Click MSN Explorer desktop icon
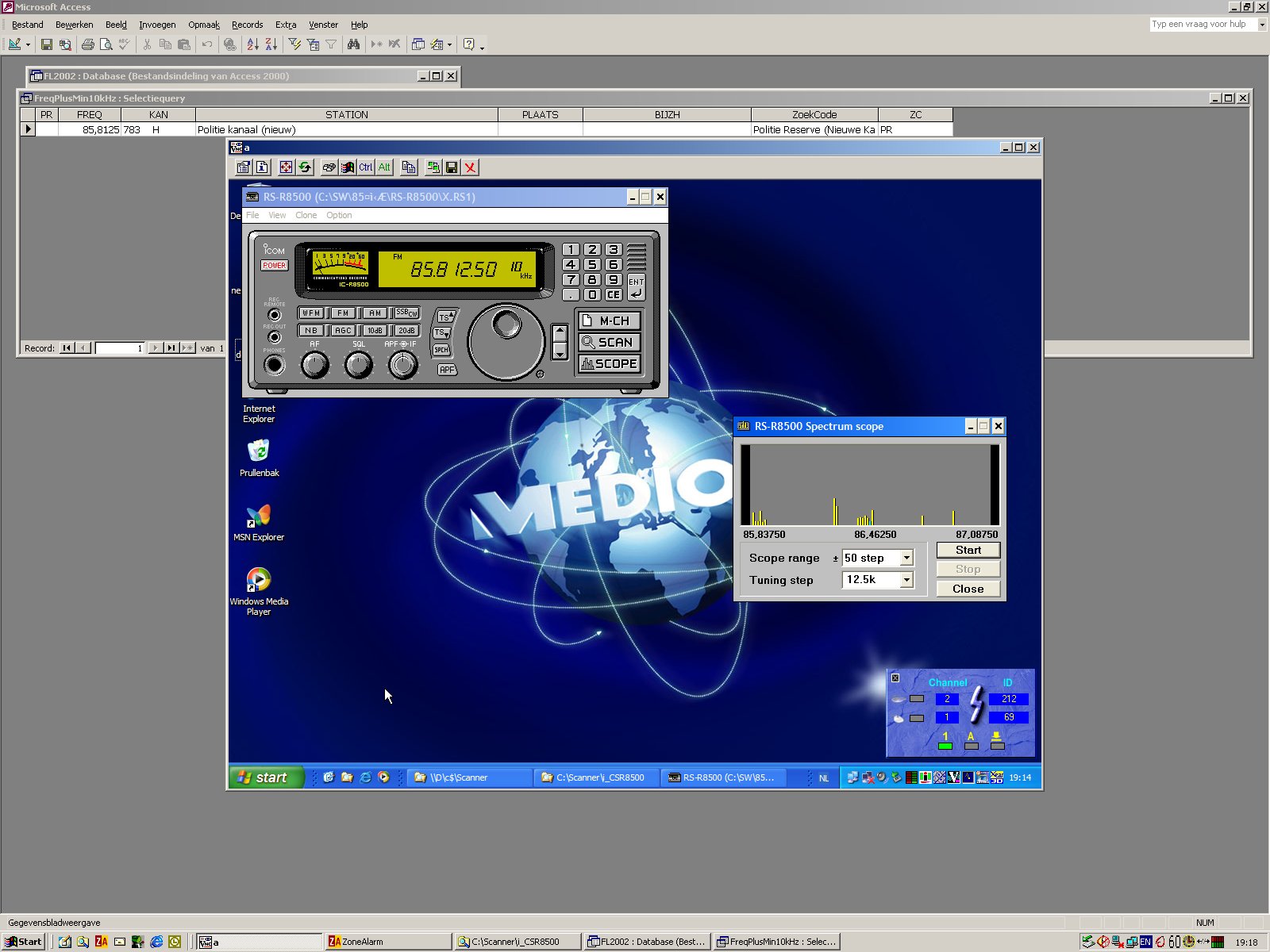The image size is (1270, 952). pyautogui.click(x=259, y=523)
